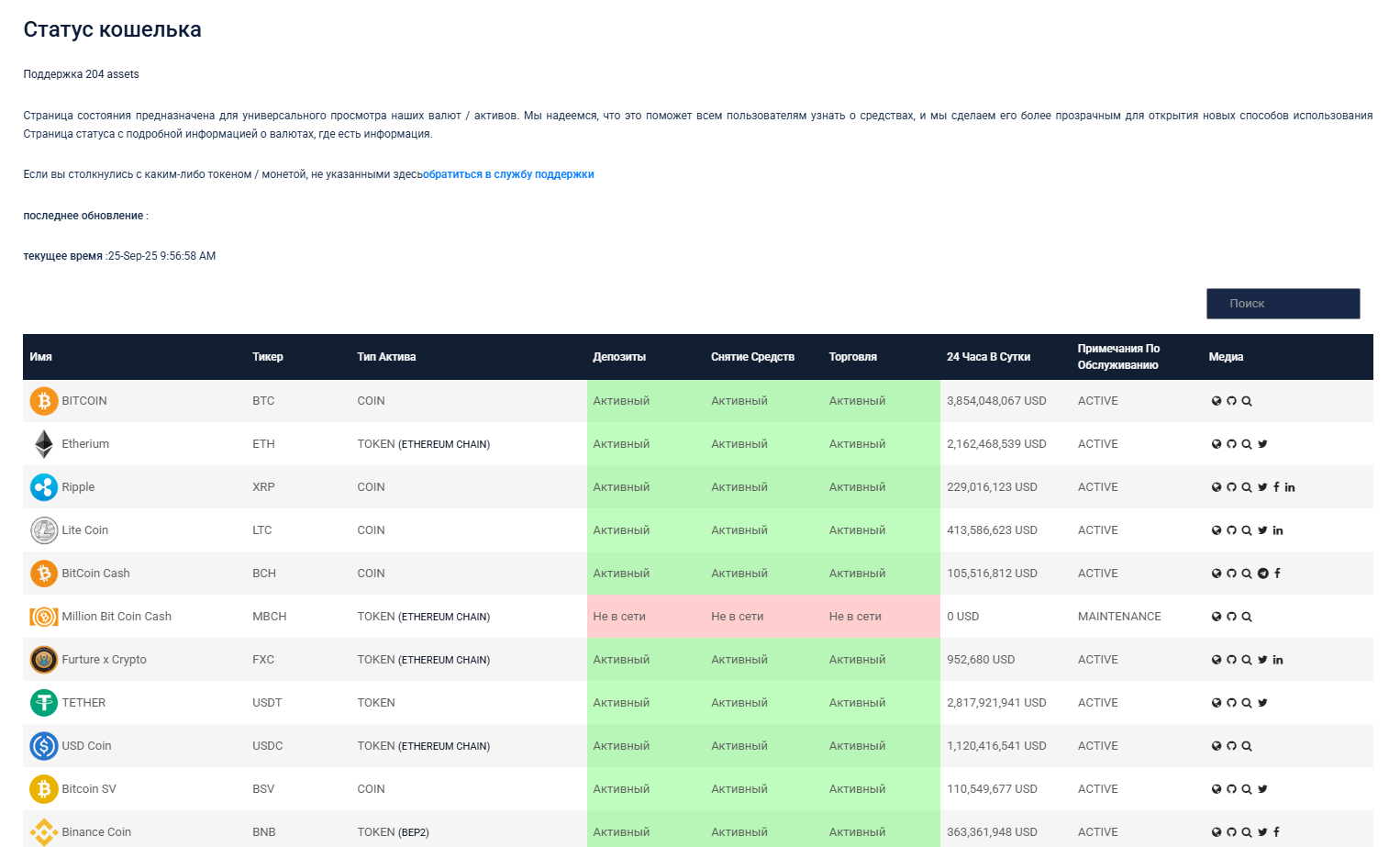Focus the Поиск search field
The image size is (1400, 847).
click(1282, 304)
